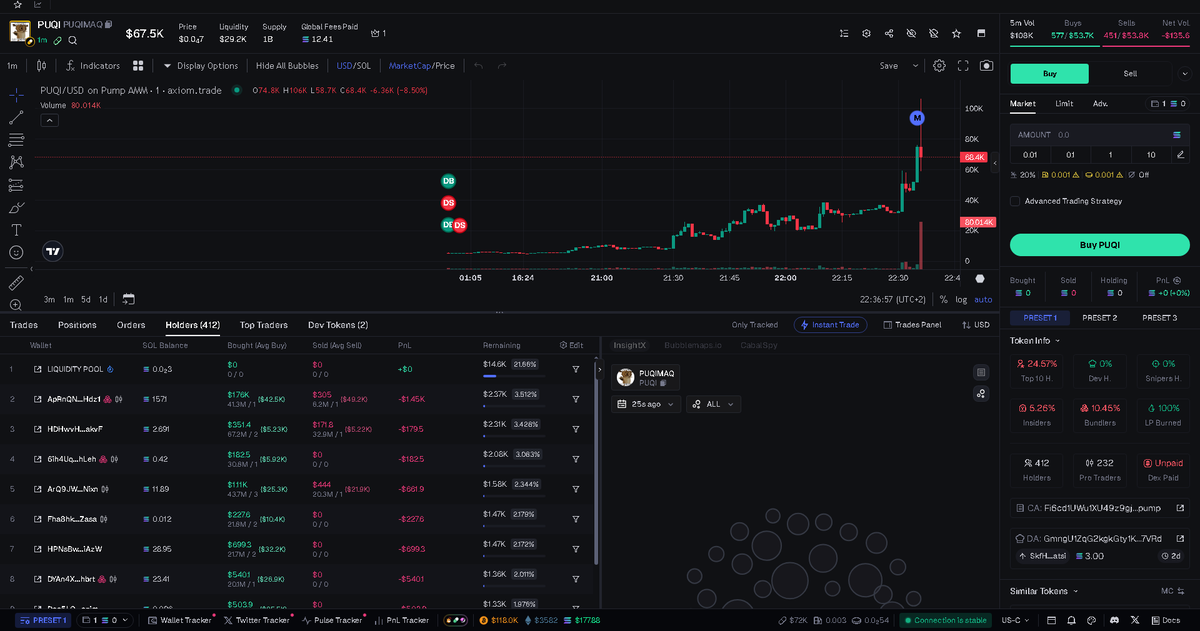This screenshot has width=1200, height=631.
Task: Click the M marker on chart
Action: [917, 118]
